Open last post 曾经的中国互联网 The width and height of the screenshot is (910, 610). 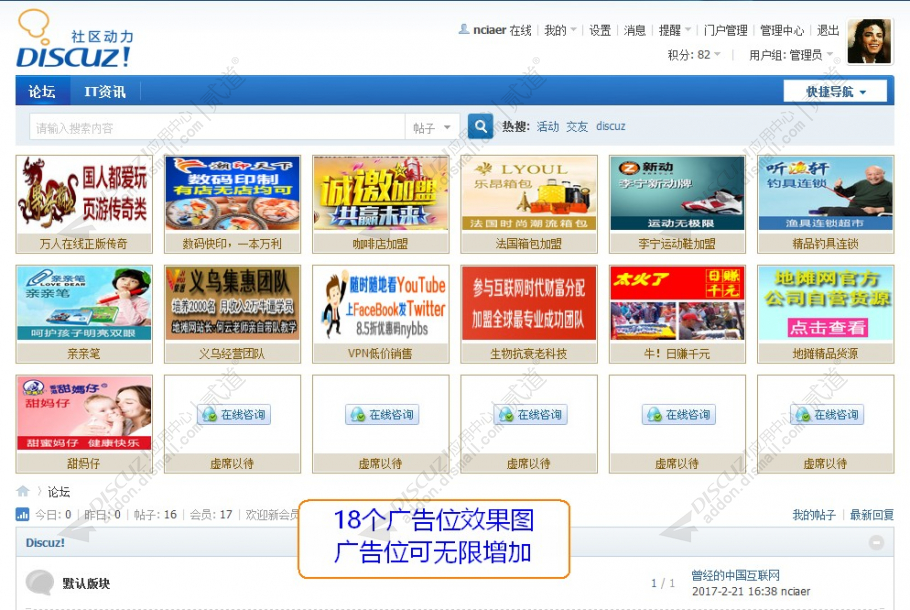click(735, 575)
